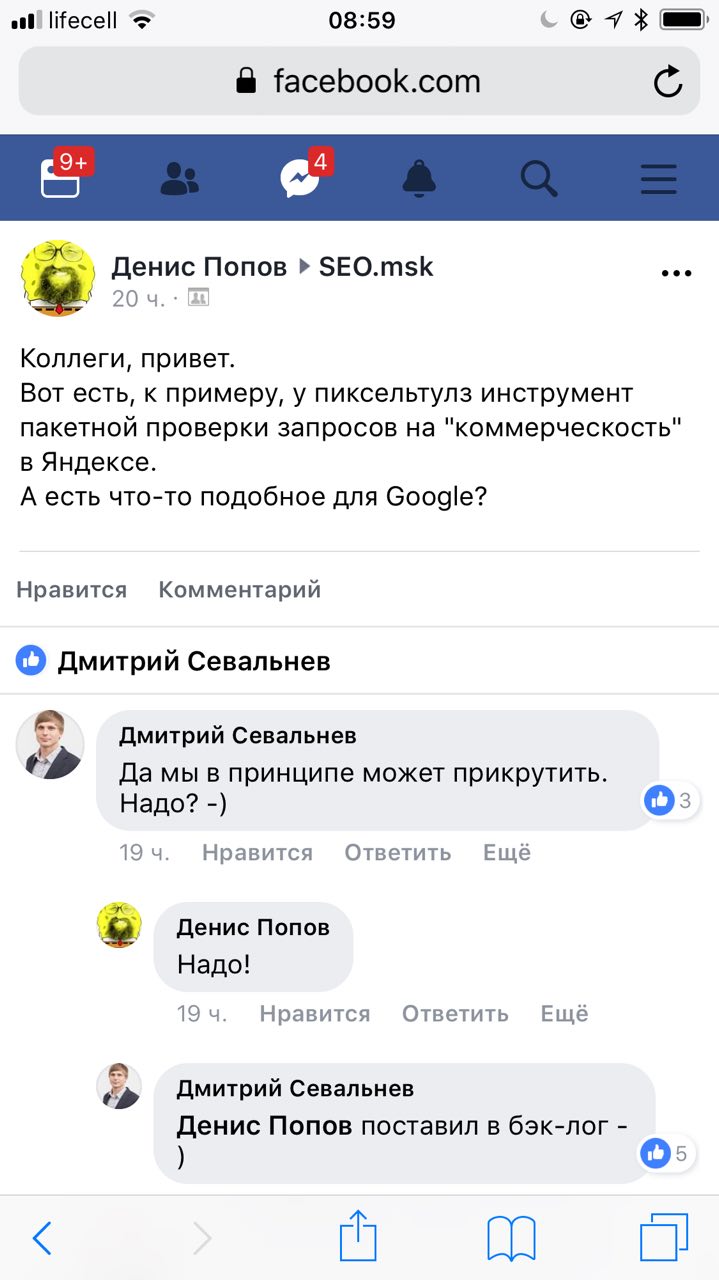
Task: Open Messenger chats icon
Action: [x=300, y=179]
